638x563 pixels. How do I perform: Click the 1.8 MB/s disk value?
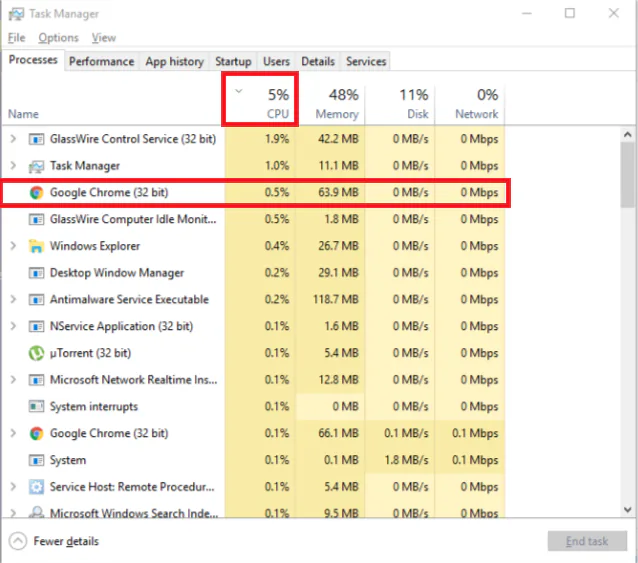[x=406, y=460]
